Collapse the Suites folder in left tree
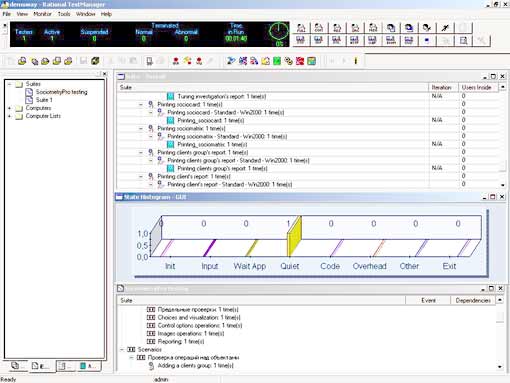The width and height of the screenshot is (510, 383). click(10, 84)
